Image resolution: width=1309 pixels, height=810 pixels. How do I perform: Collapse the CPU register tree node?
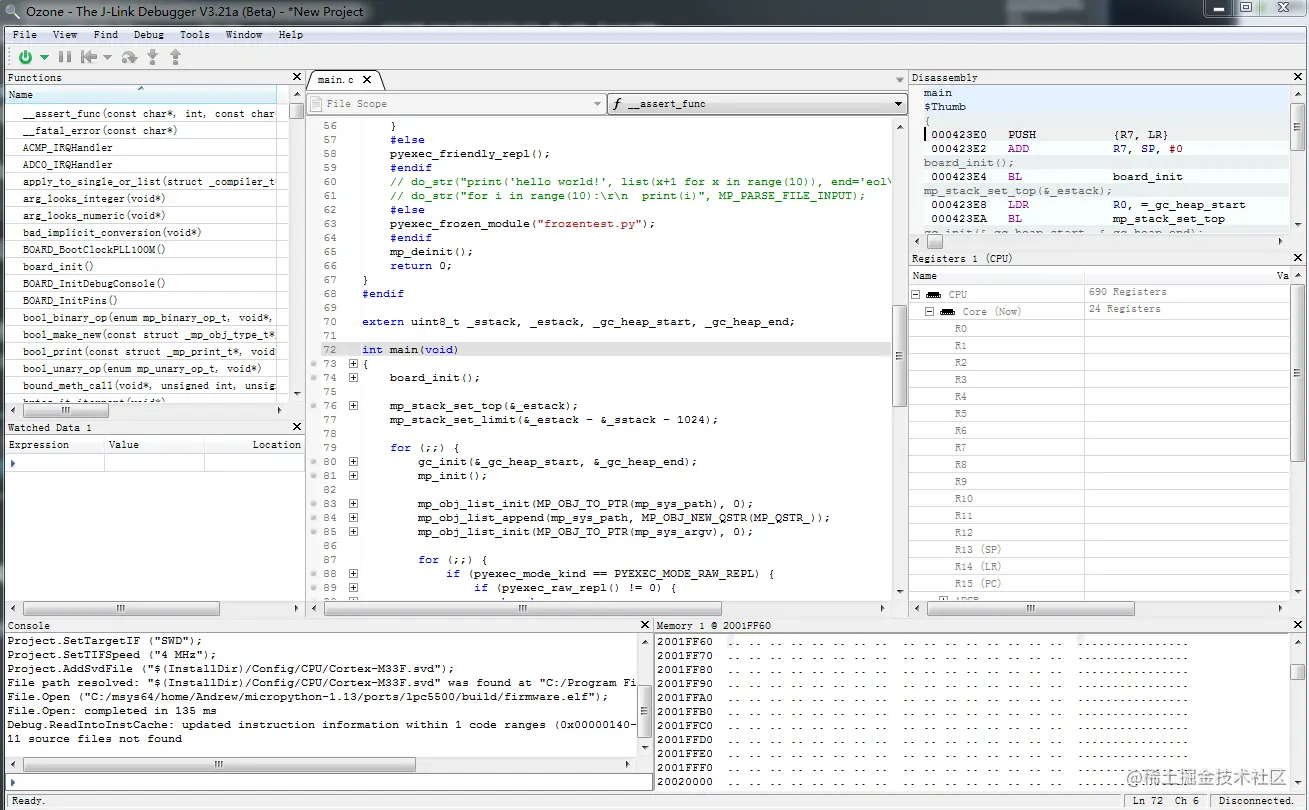click(x=916, y=295)
